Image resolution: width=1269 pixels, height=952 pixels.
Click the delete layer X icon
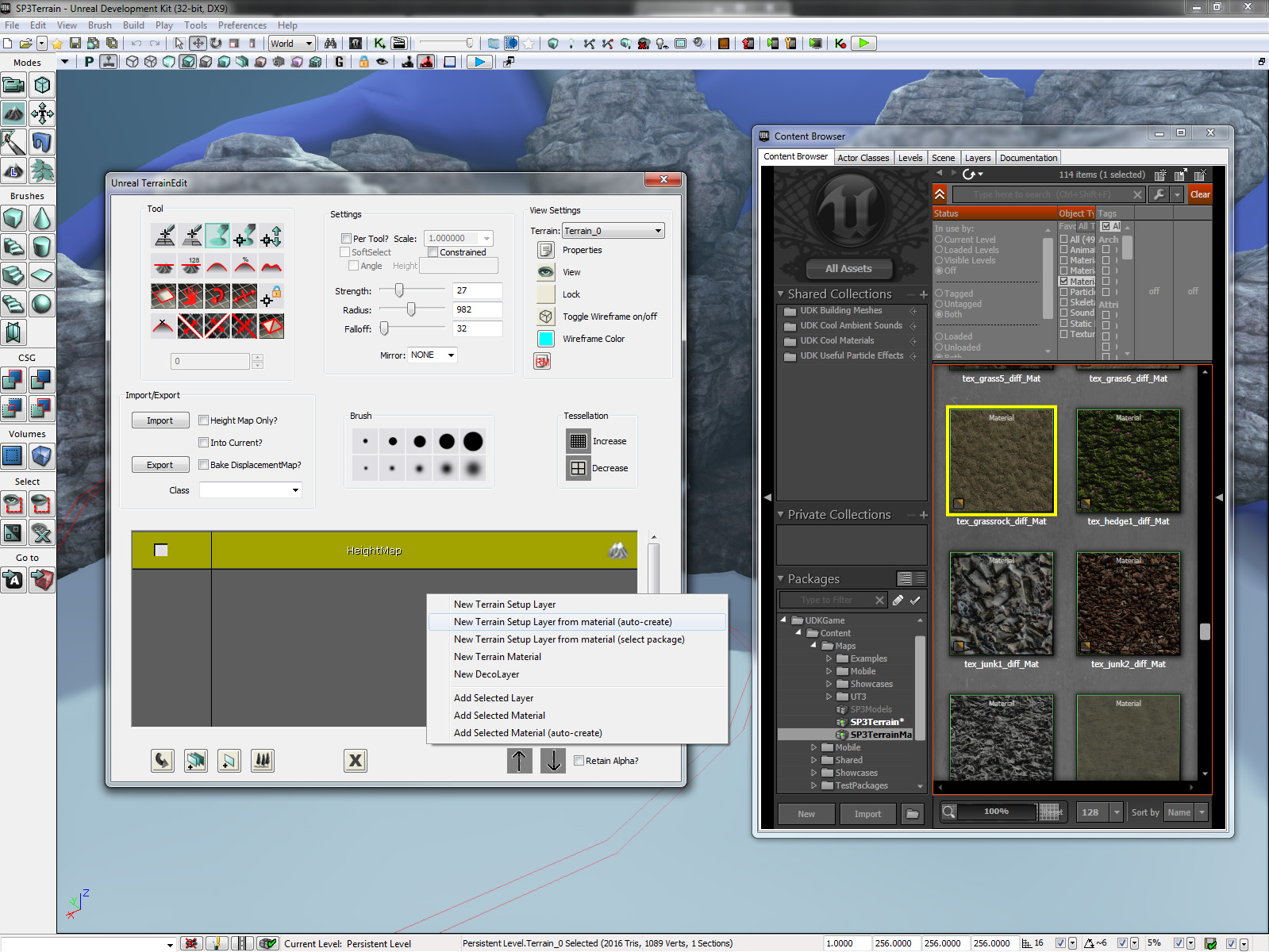pos(355,761)
